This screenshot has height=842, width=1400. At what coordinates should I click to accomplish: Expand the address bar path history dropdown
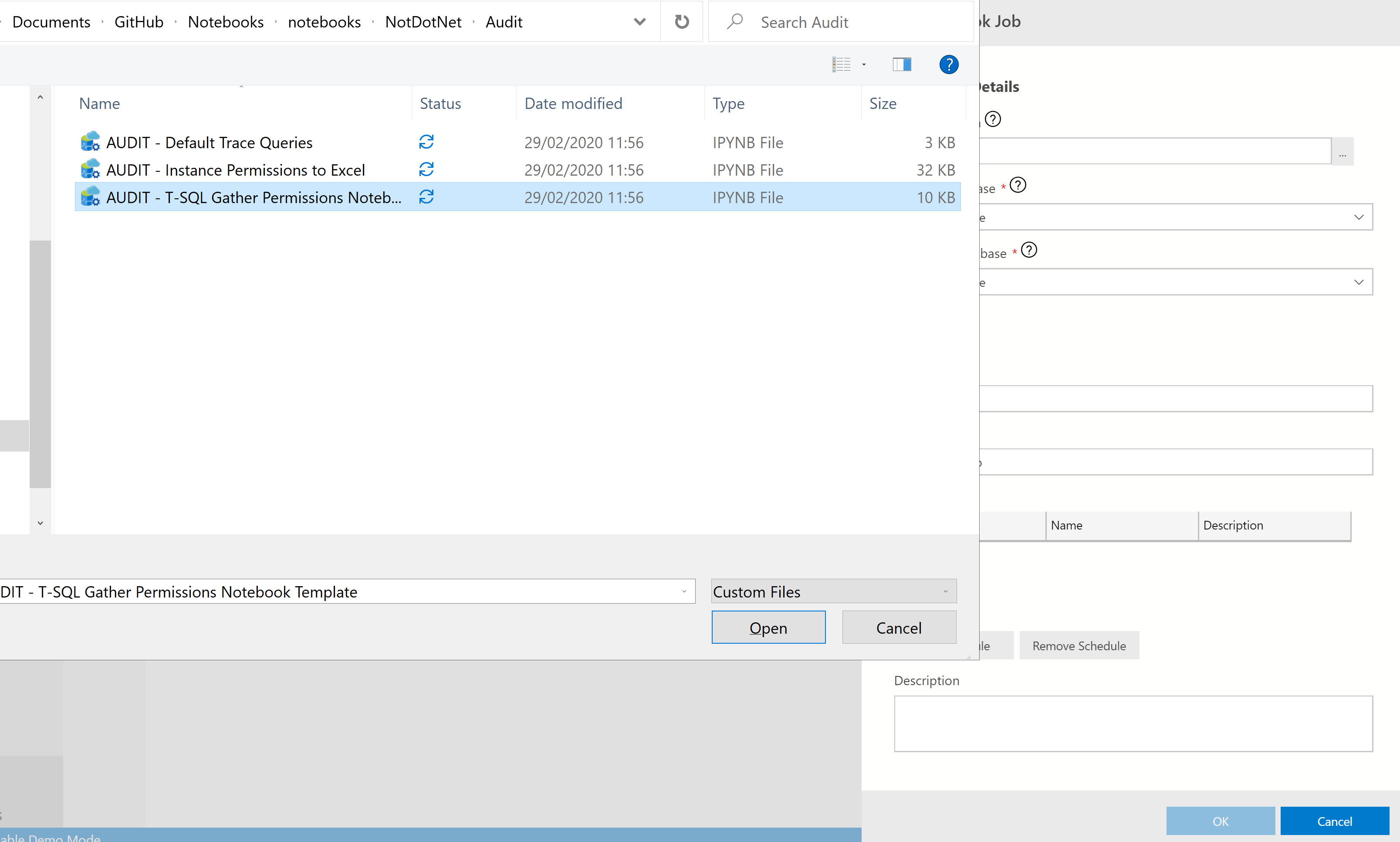[x=639, y=21]
